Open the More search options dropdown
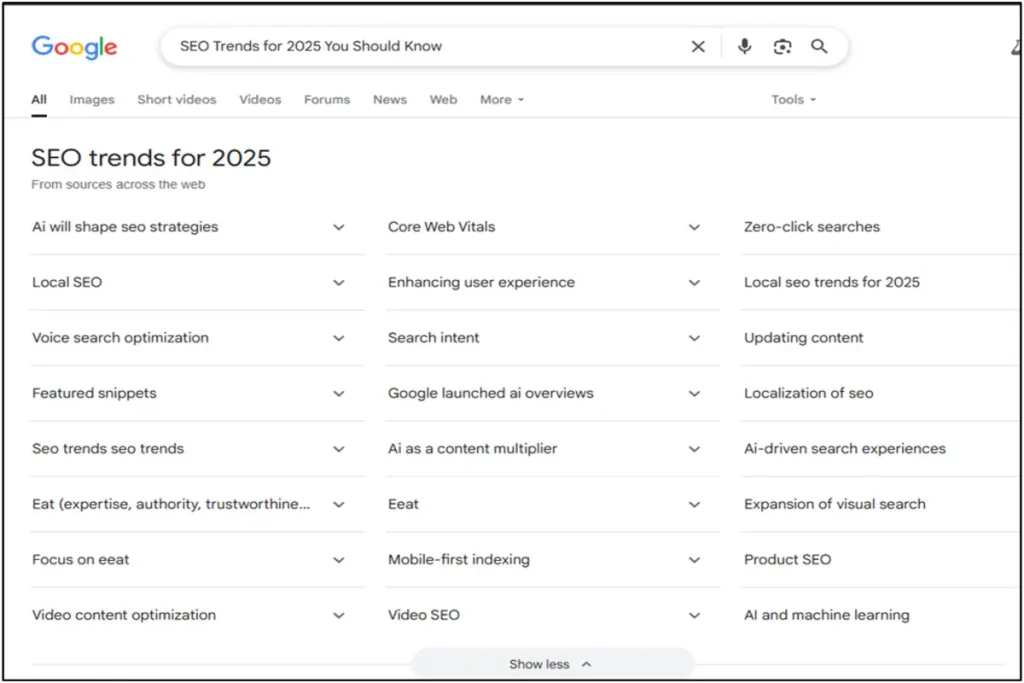This screenshot has height=683, width=1024. coord(500,99)
